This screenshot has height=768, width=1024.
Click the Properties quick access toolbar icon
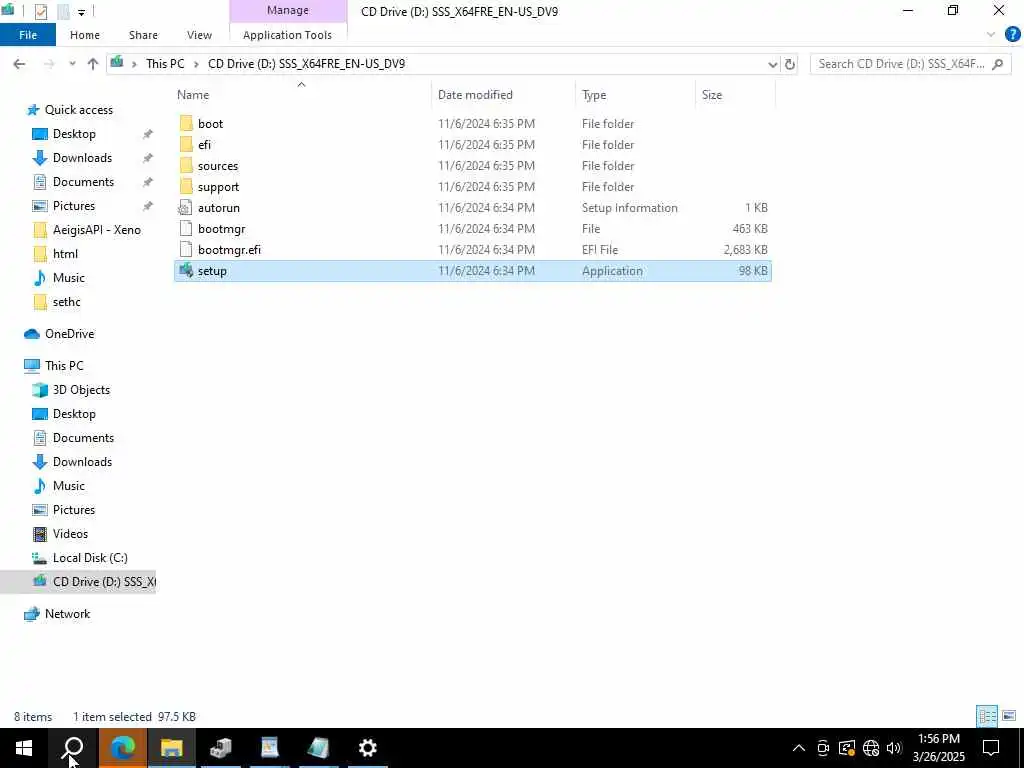pyautogui.click(x=40, y=11)
